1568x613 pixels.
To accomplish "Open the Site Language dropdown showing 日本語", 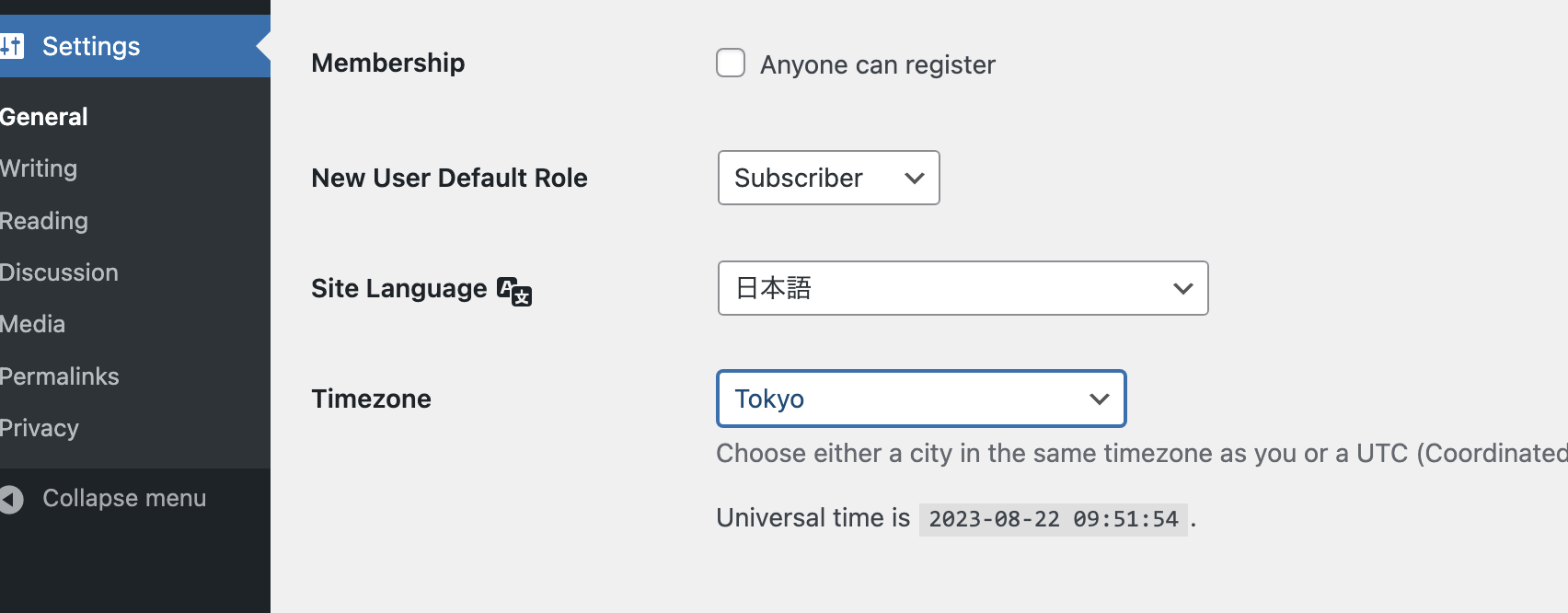I will pyautogui.click(x=963, y=288).
